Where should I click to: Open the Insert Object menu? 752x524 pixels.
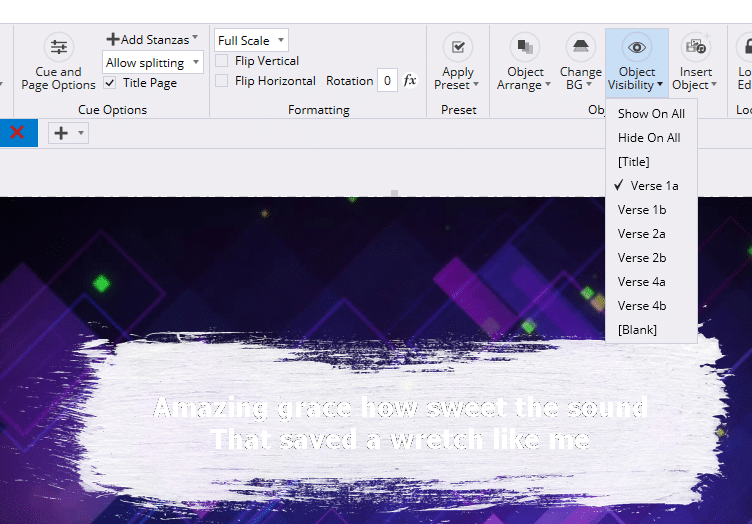(x=695, y=61)
